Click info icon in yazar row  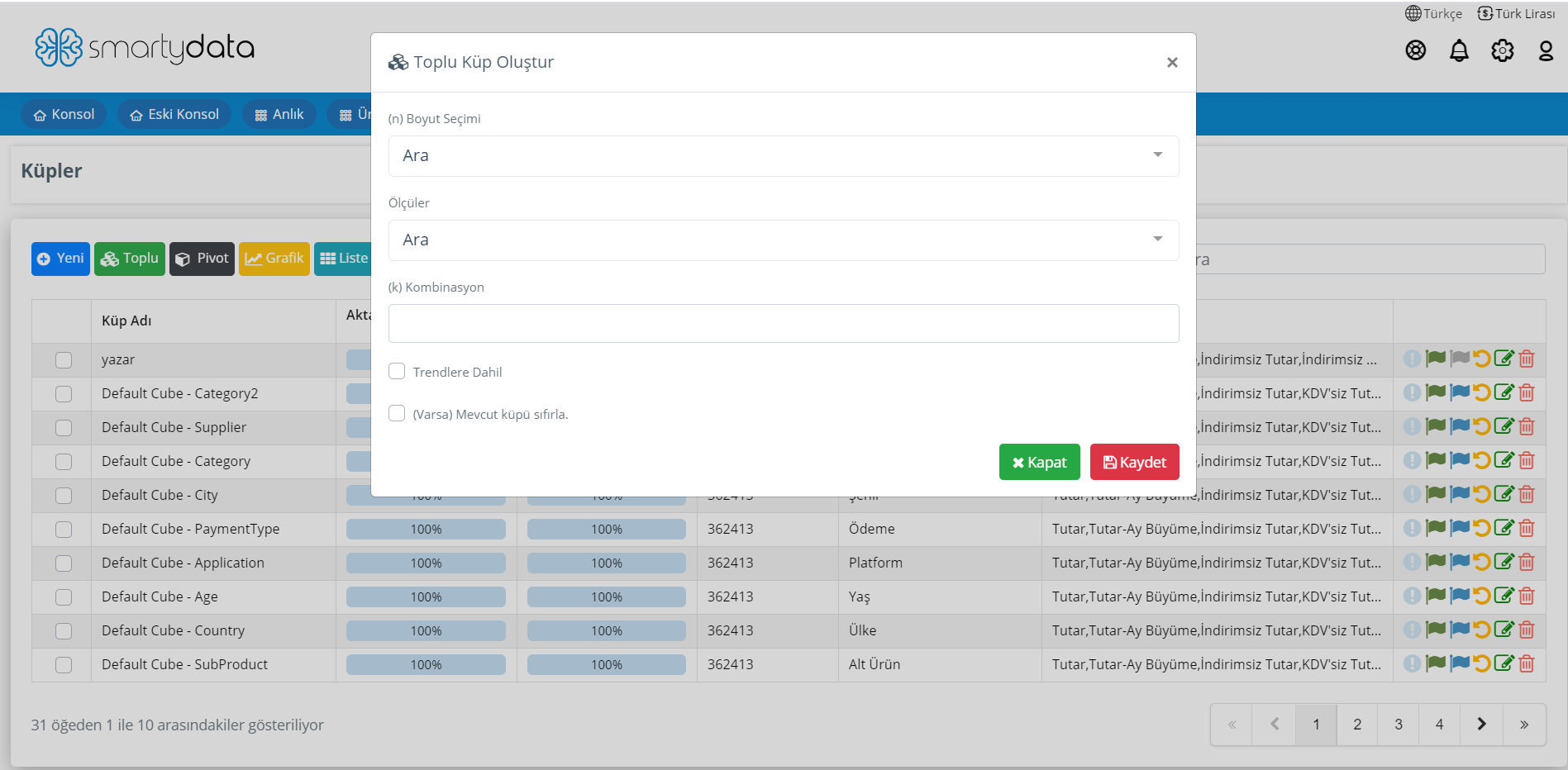1412,359
